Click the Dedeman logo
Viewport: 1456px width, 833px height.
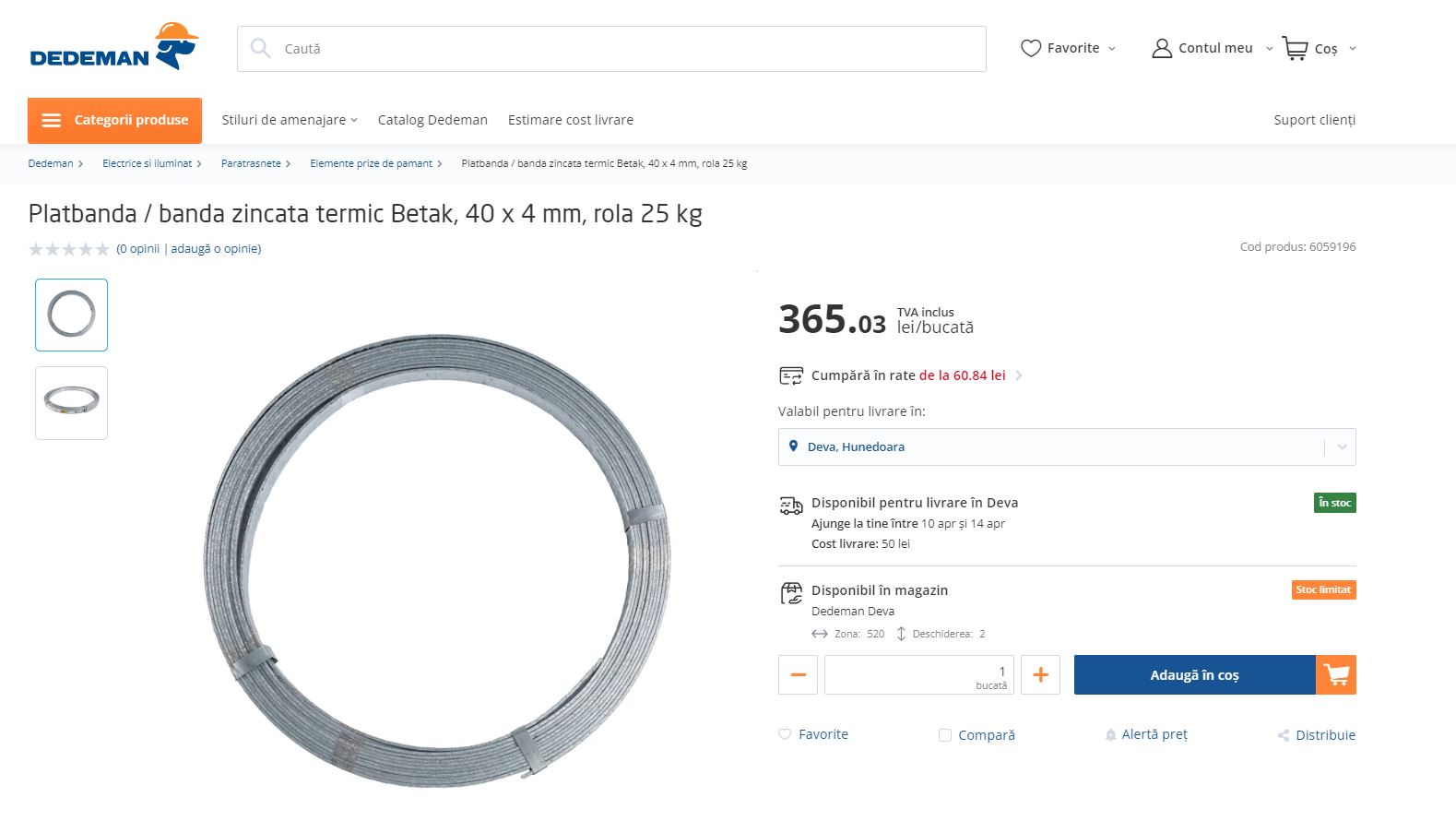click(114, 47)
